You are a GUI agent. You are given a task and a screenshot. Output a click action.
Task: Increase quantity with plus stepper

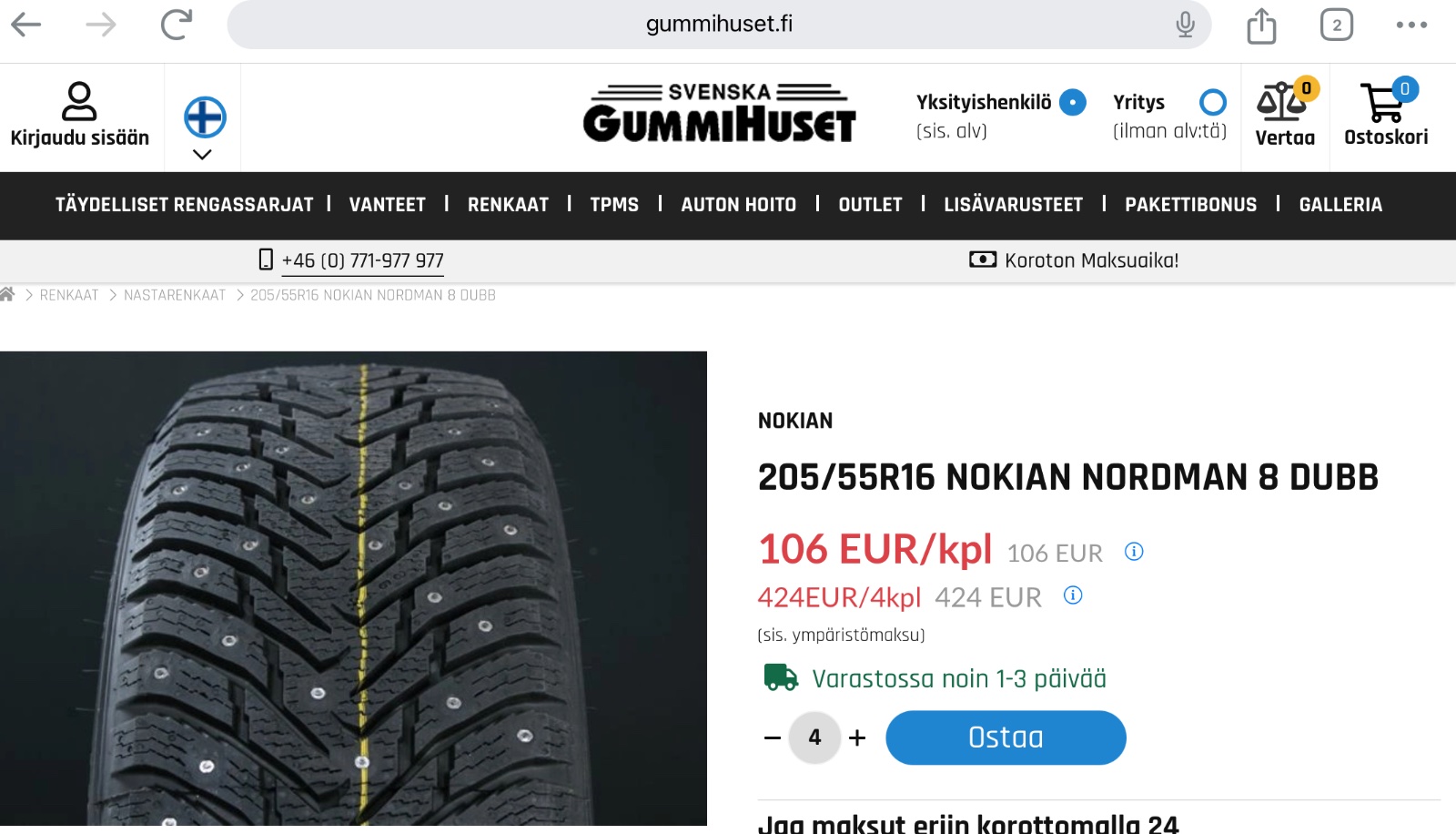click(x=857, y=738)
